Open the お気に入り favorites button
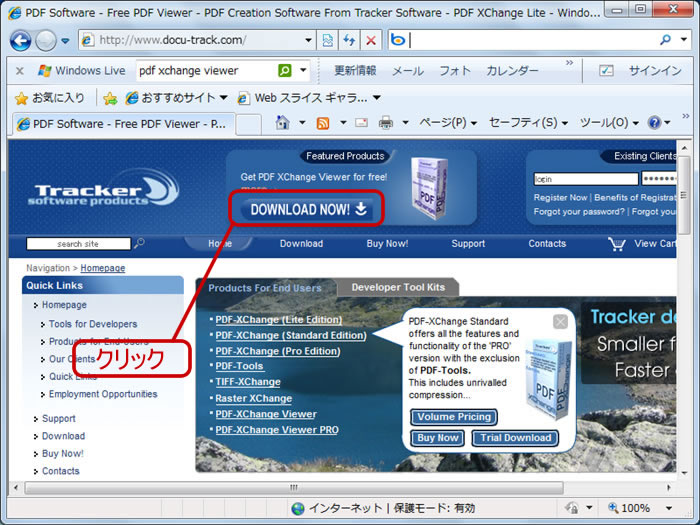This screenshot has height=525, width=700. 50,98
